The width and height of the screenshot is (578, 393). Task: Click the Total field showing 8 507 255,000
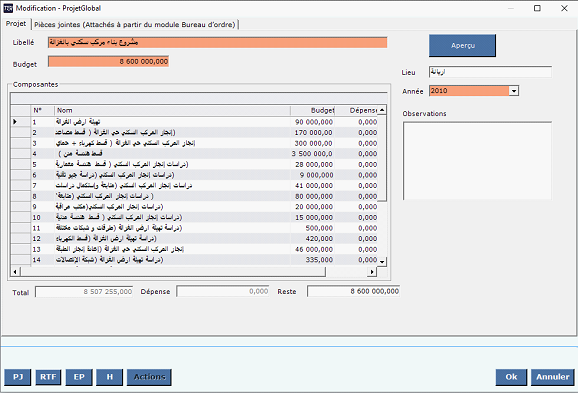point(84,292)
